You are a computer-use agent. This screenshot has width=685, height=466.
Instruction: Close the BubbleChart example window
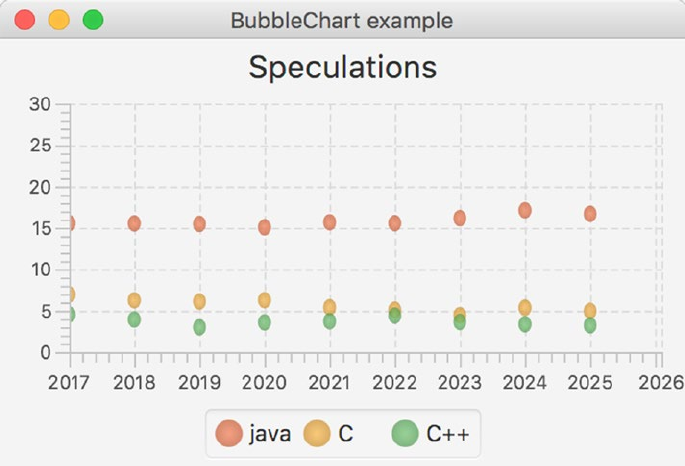pos(25,20)
